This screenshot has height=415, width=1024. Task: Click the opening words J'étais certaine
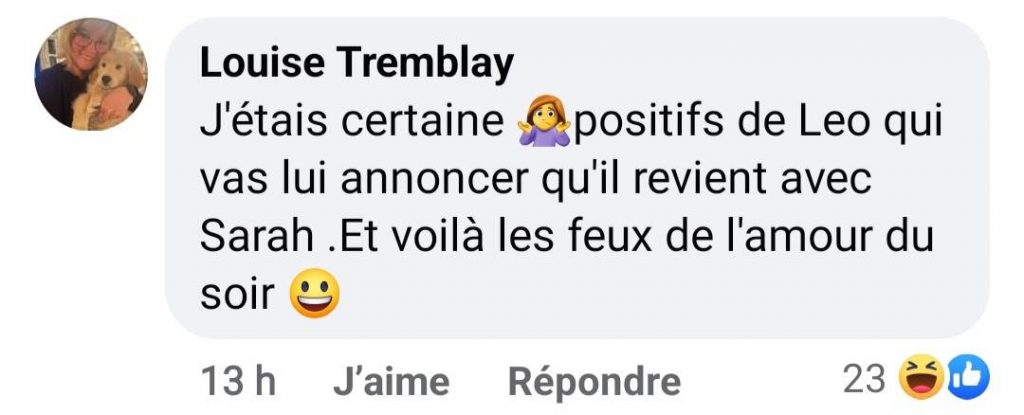click(x=352, y=123)
